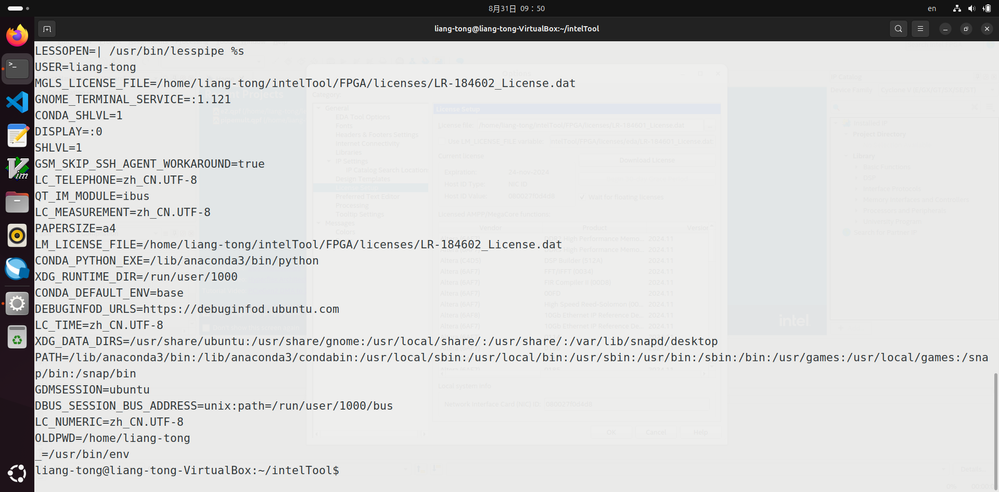This screenshot has height=492, width=999.
Task: Open Settings gear in dock
Action: pyautogui.click(x=17, y=304)
